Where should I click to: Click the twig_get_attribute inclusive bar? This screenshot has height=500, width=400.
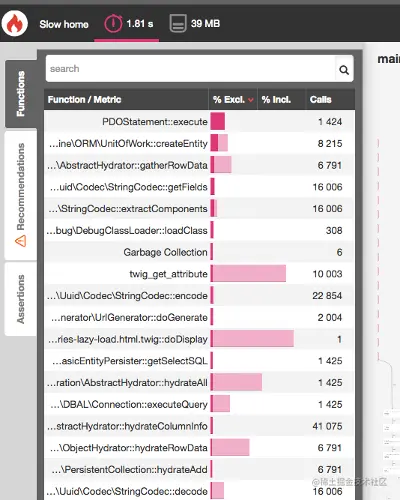(249, 274)
